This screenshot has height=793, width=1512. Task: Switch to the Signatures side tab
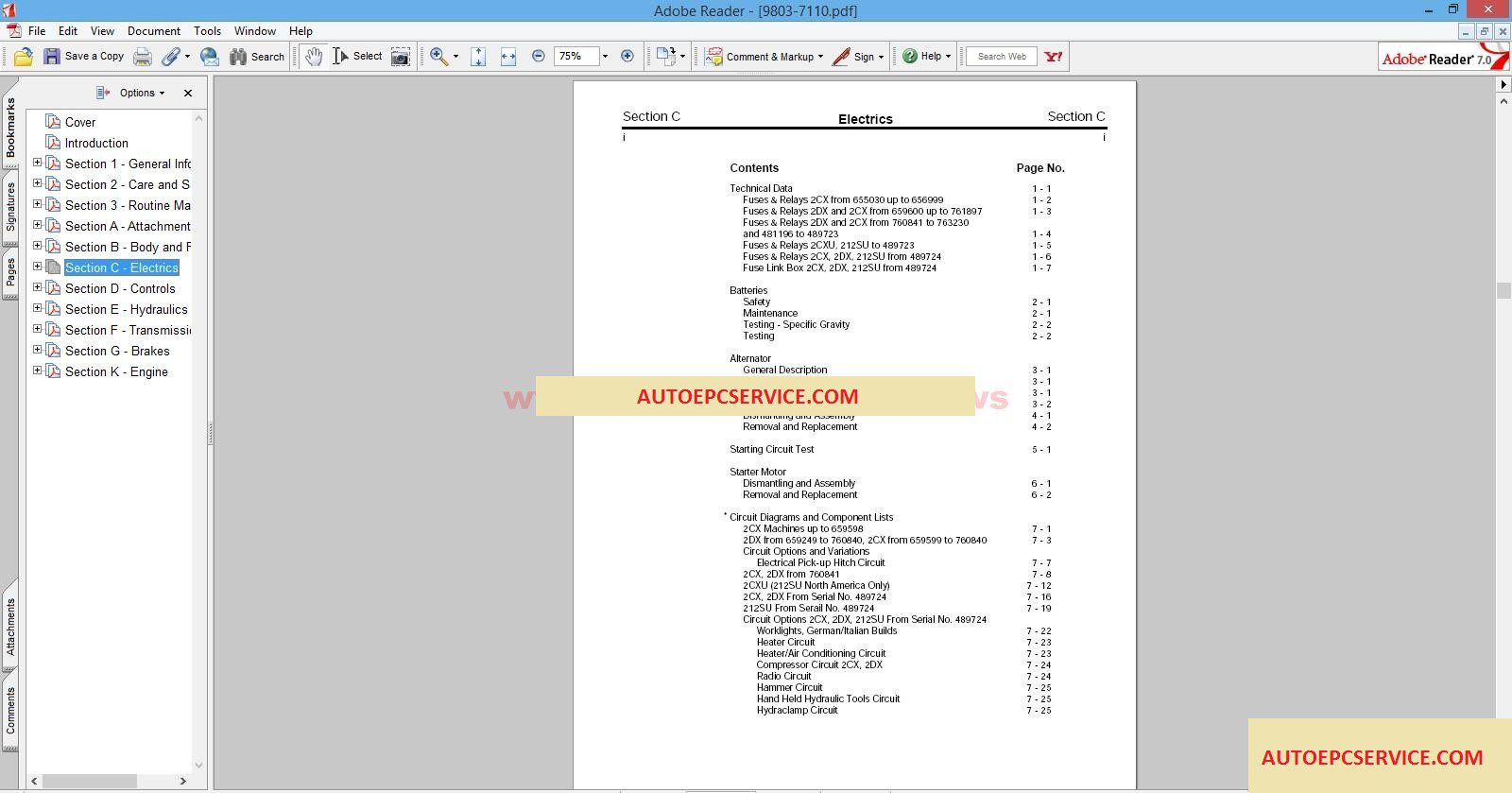[x=10, y=207]
